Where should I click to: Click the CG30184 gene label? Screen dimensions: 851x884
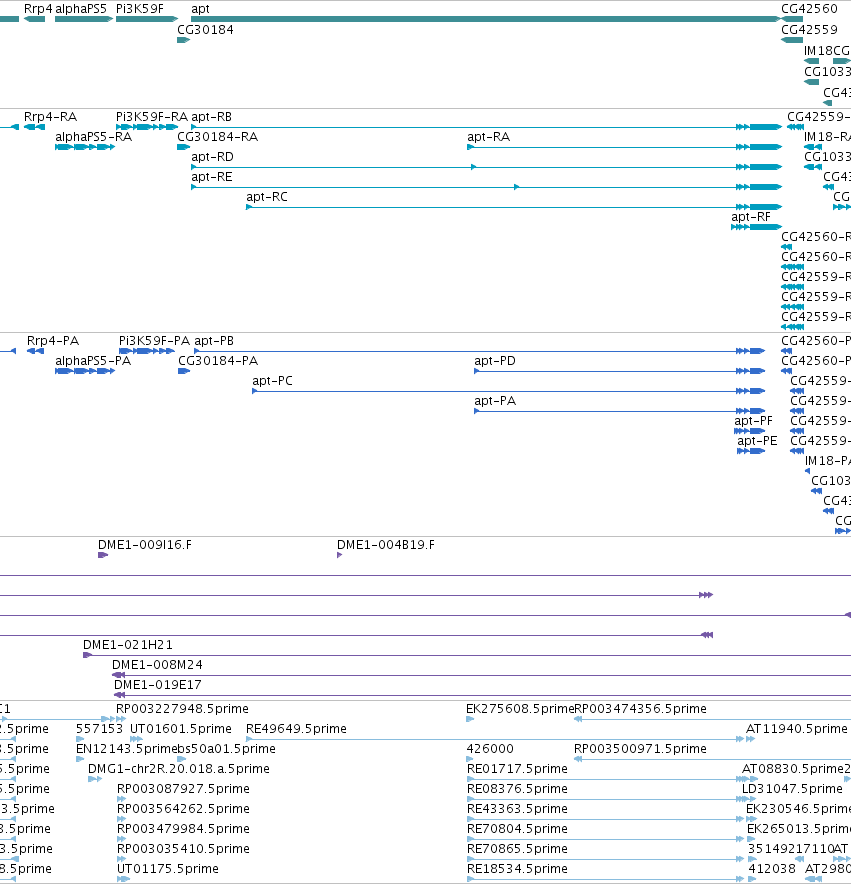pyautogui.click(x=205, y=30)
